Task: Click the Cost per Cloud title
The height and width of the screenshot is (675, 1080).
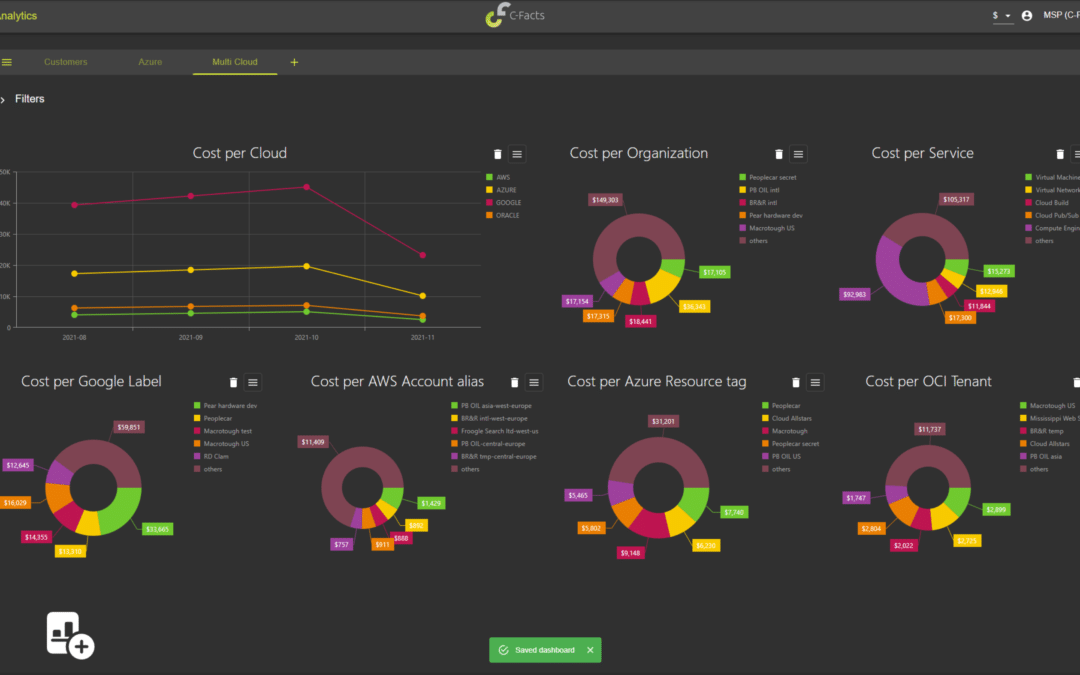Action: tap(240, 153)
